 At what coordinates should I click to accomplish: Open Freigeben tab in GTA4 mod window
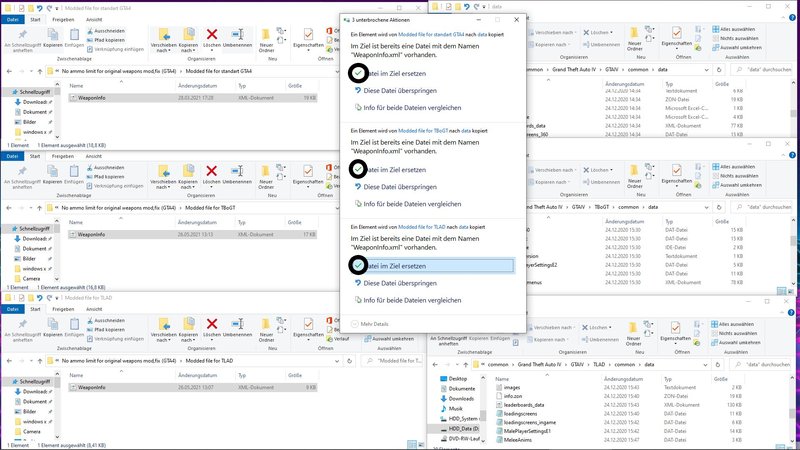[63, 19]
